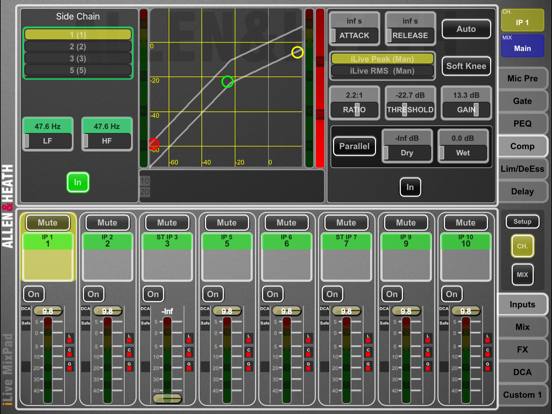Toggle the On button for channel 7
The image size is (552, 414).
coord(332,294)
